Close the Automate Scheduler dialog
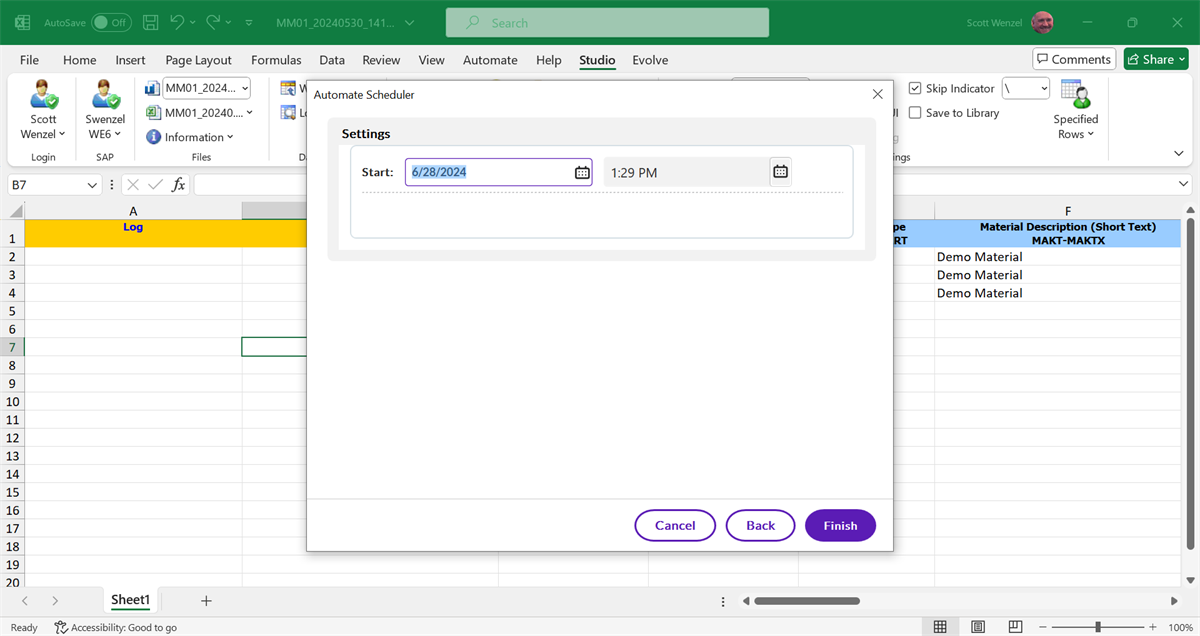This screenshot has height=636, width=1200. point(877,94)
